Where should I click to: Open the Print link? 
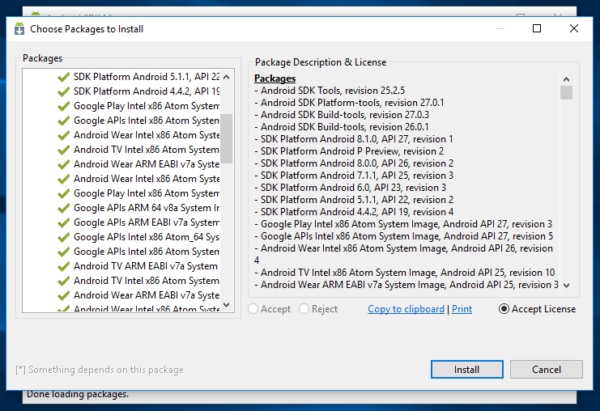462,309
